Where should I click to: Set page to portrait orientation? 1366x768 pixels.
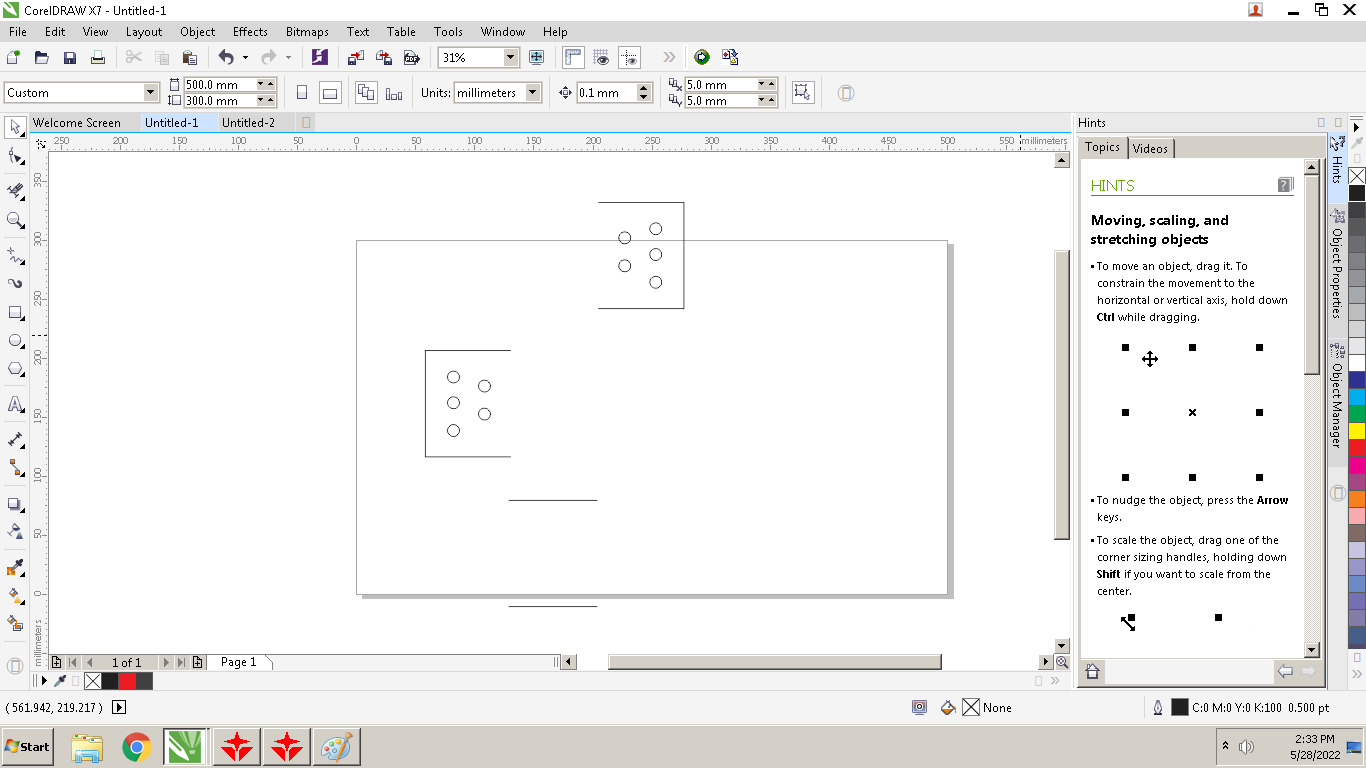click(x=302, y=93)
